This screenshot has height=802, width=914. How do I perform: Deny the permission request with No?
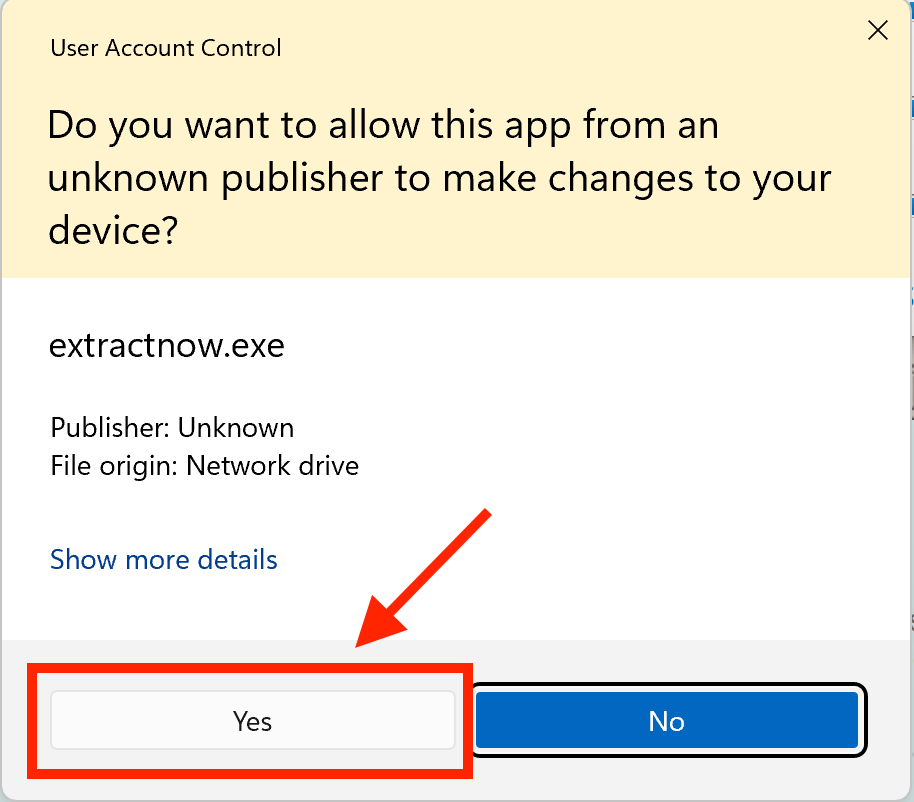(667, 720)
